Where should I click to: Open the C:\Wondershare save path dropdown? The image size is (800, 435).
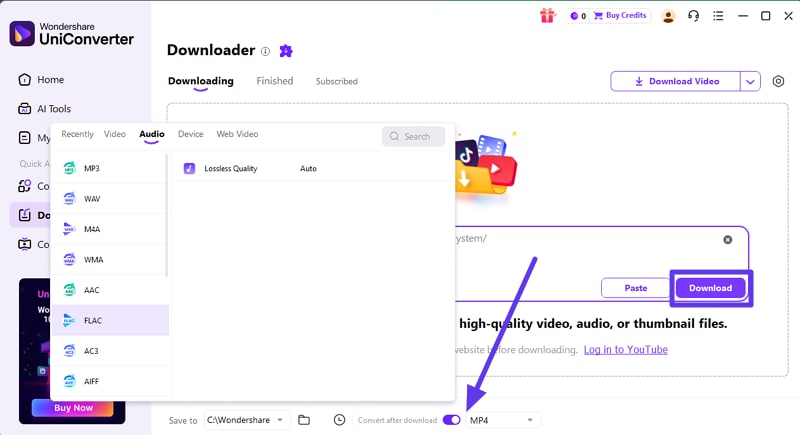click(246, 420)
